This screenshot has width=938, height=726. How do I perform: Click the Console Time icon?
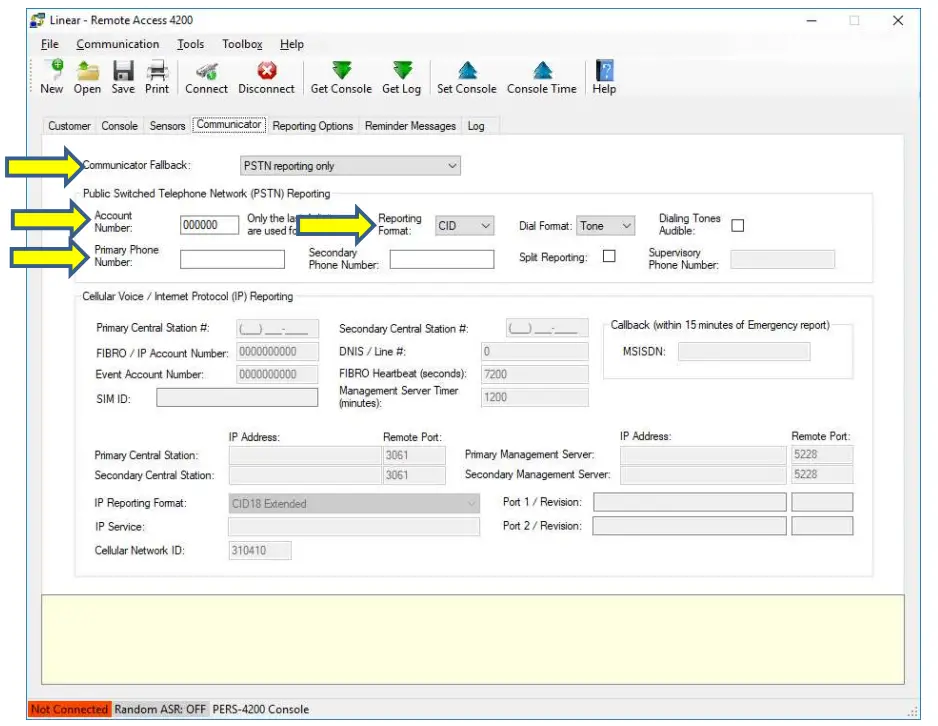(x=541, y=76)
